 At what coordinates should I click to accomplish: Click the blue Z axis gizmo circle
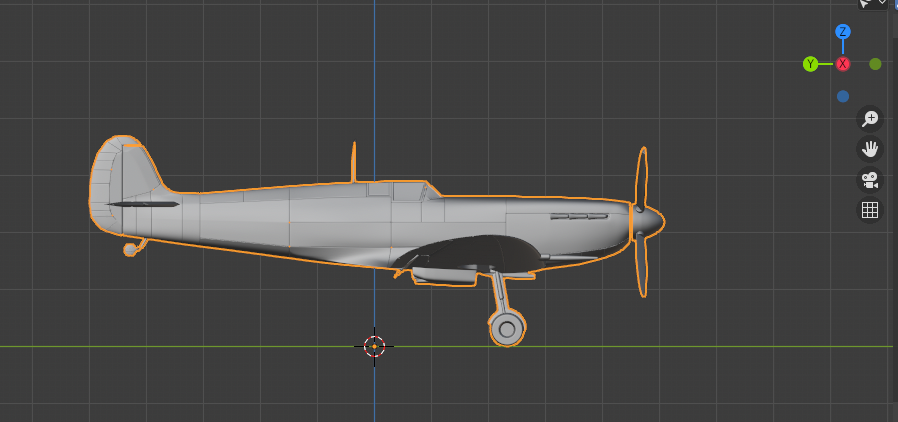pos(842,31)
